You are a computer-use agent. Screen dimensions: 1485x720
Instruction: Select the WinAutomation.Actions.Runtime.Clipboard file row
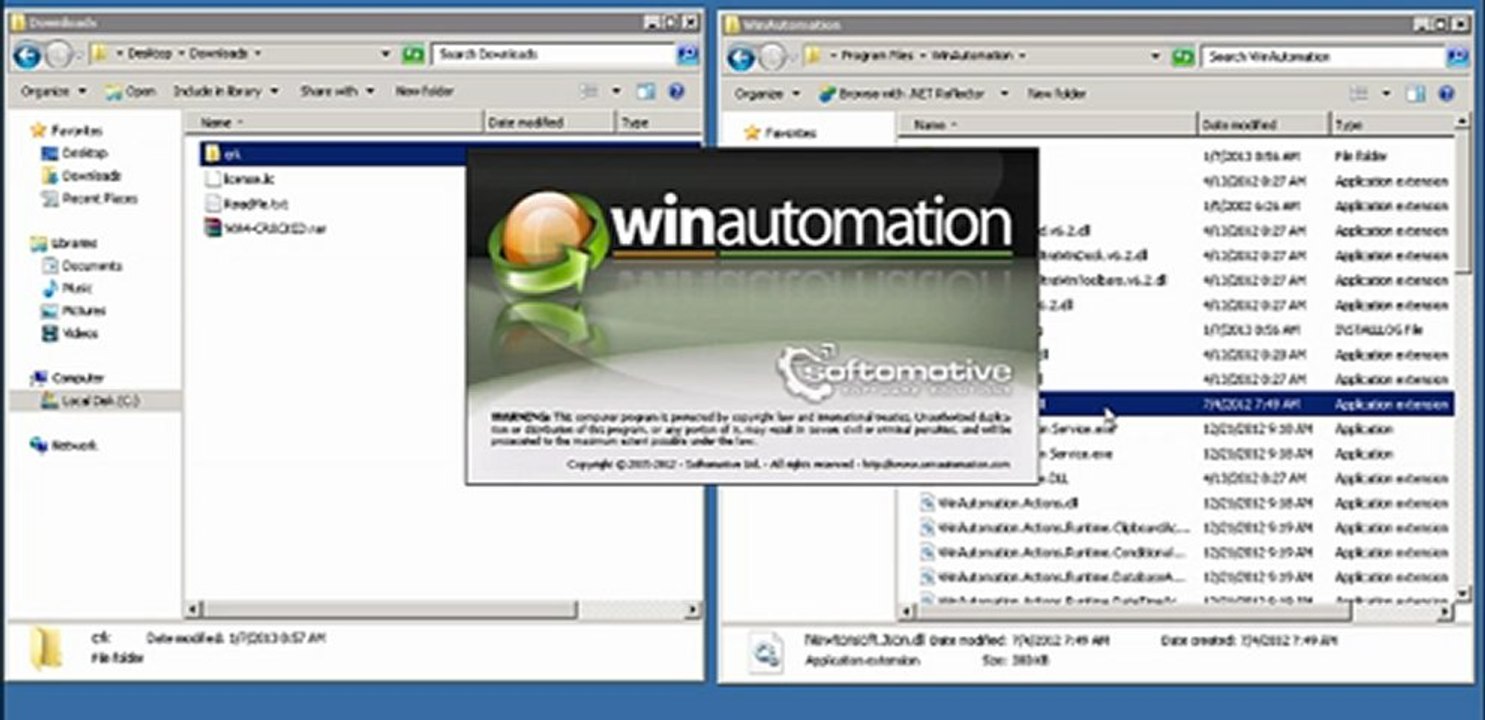tap(1055, 527)
